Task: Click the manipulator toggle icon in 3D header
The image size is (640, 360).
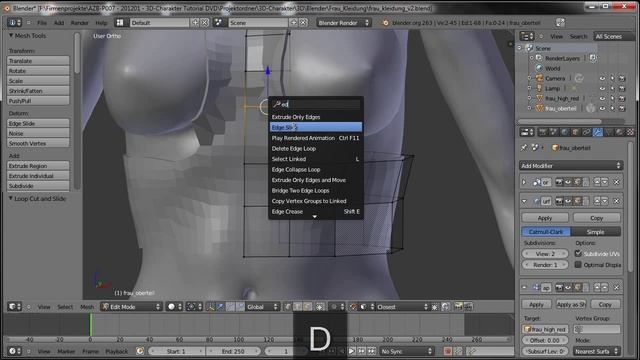Action: pos(211,307)
